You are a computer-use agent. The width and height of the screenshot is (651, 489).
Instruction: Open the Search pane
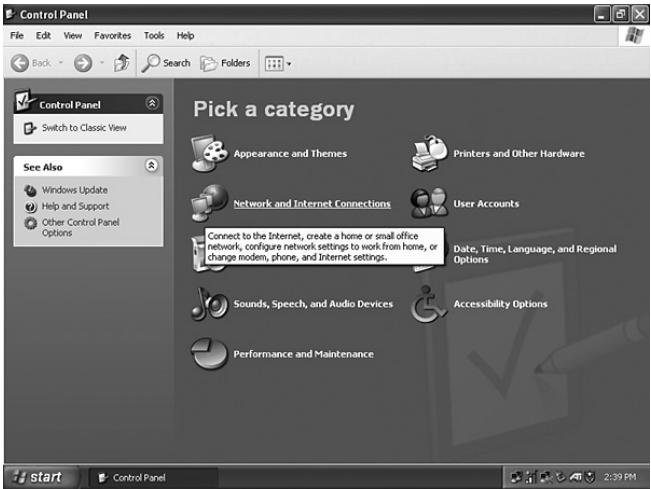click(x=166, y=63)
